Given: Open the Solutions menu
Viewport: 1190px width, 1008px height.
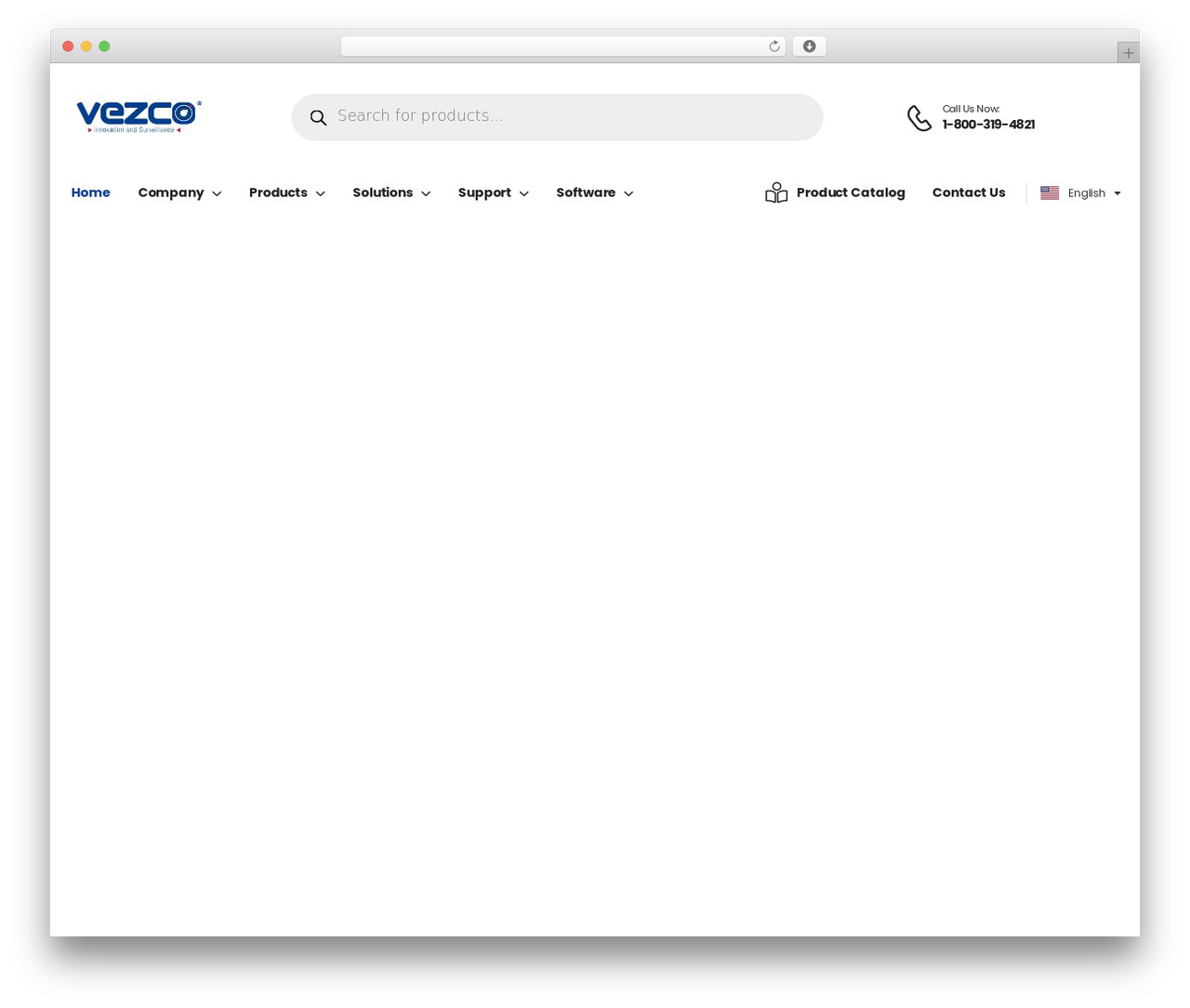Looking at the screenshot, I should click(x=391, y=192).
